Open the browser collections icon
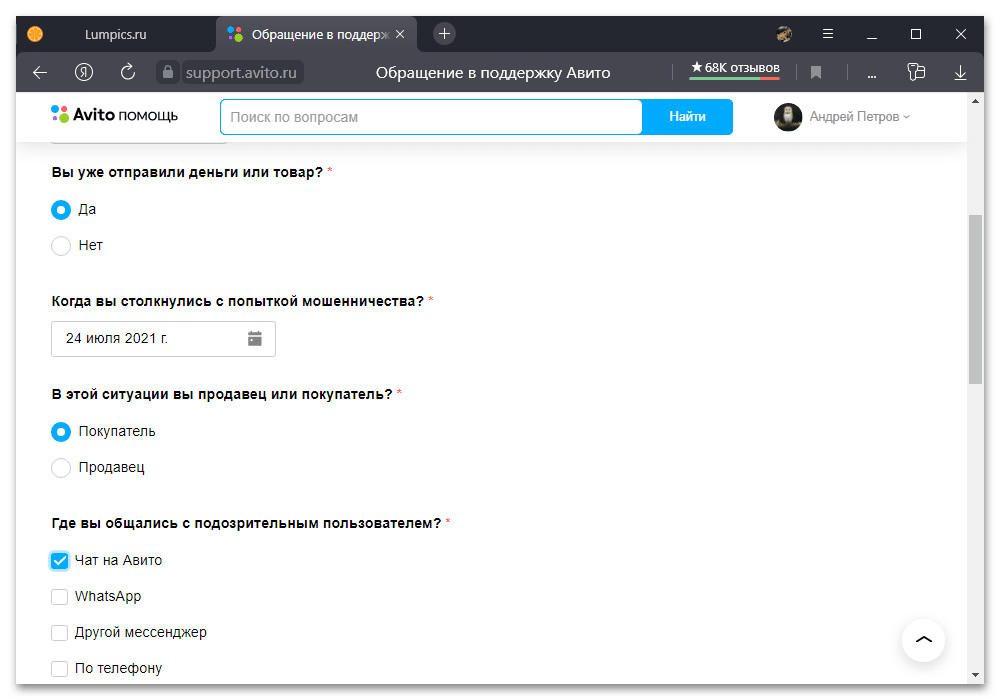Viewport: 1000px width, 700px height. point(916,71)
